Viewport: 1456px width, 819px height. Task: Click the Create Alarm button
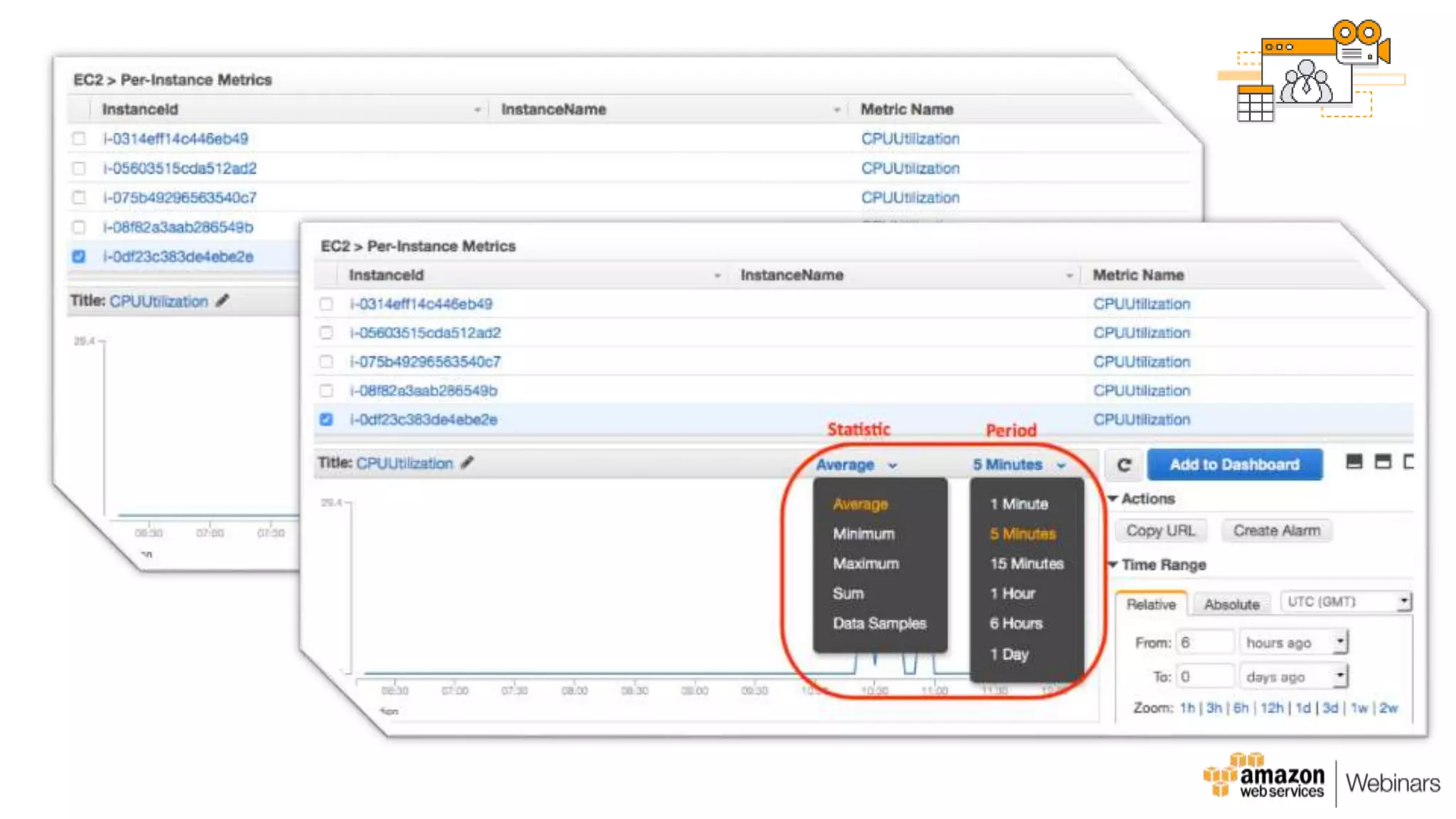click(1276, 531)
